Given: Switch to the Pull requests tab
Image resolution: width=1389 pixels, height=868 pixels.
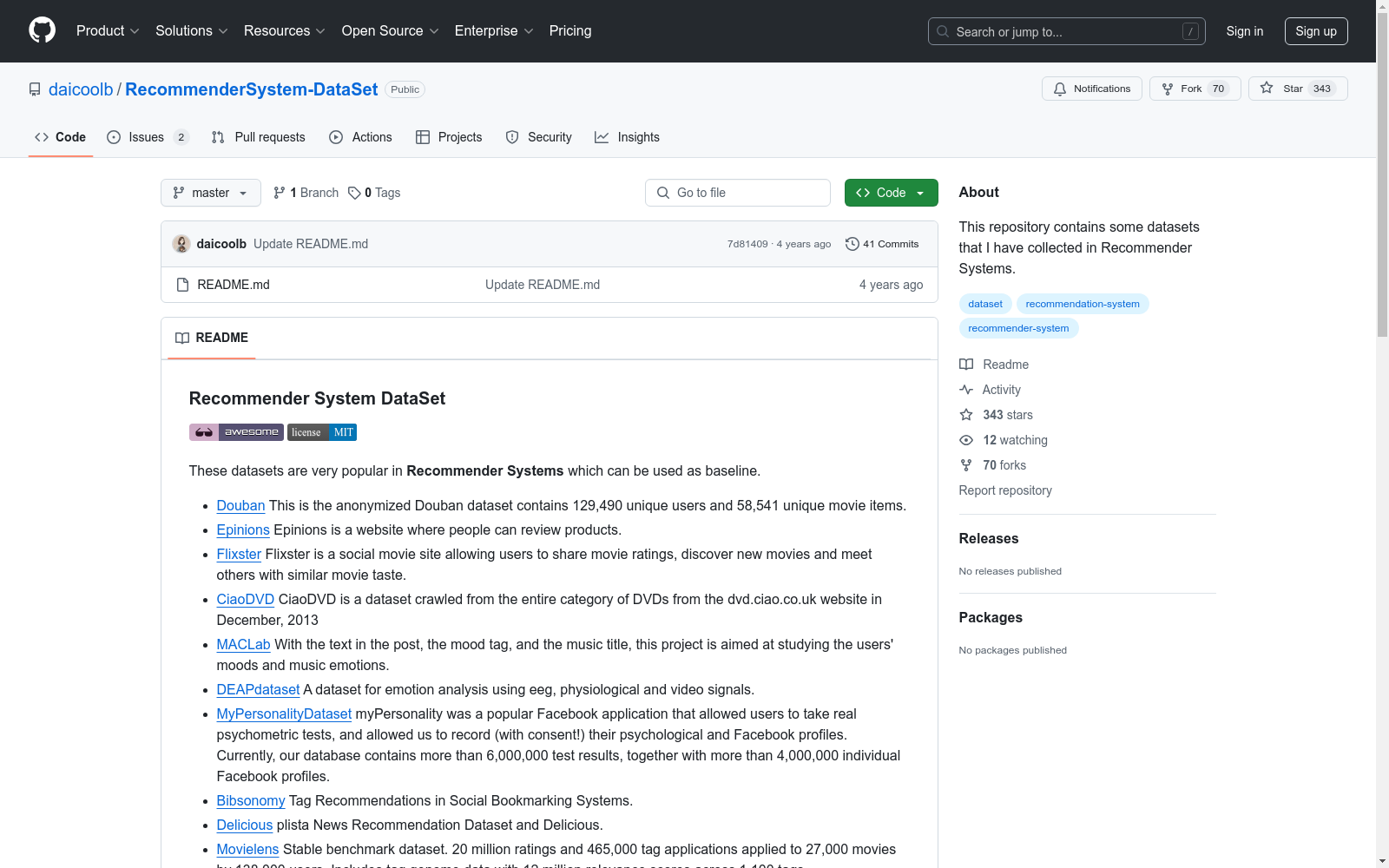Looking at the screenshot, I should (259, 137).
